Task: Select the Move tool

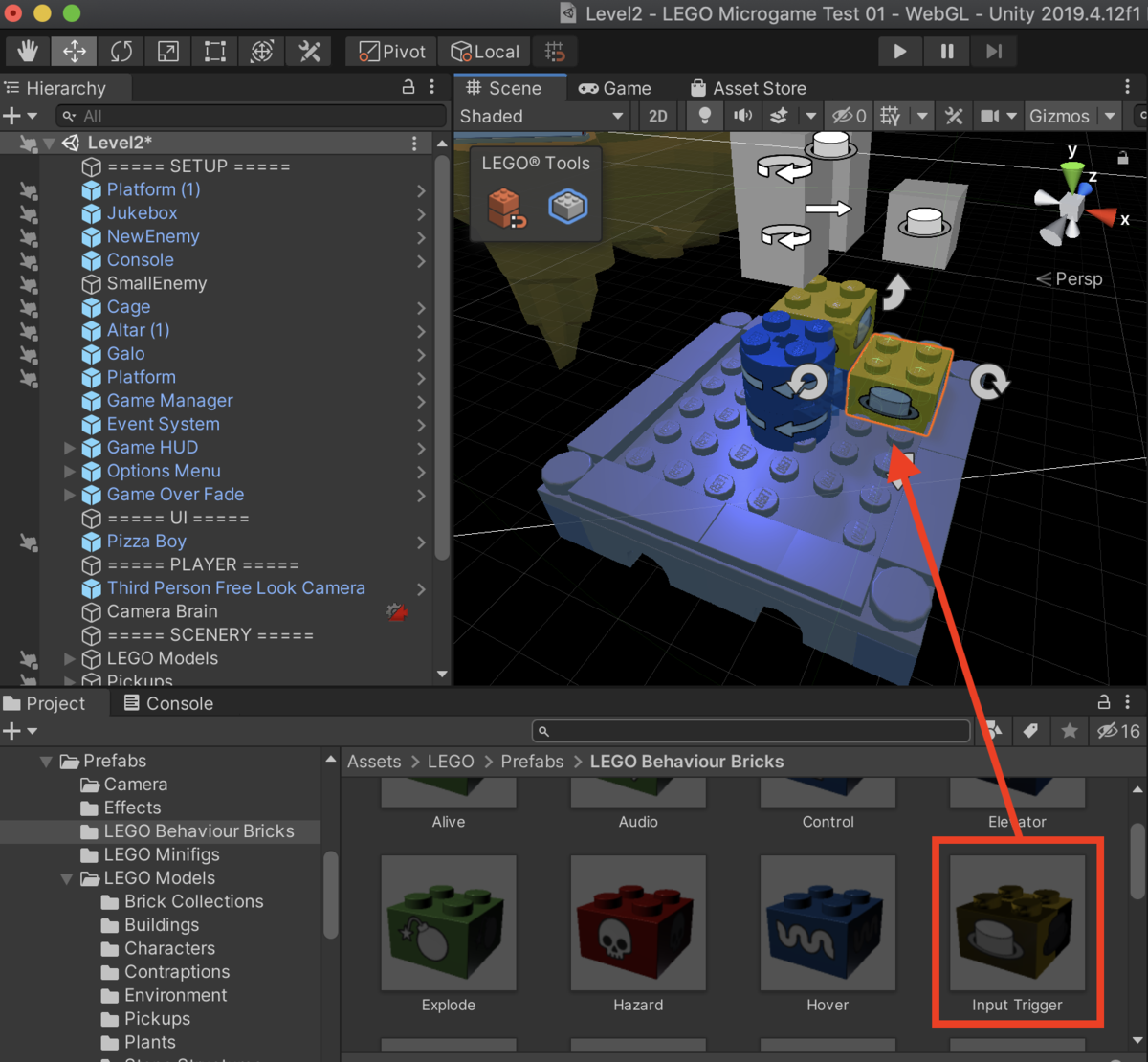Action: (75, 52)
